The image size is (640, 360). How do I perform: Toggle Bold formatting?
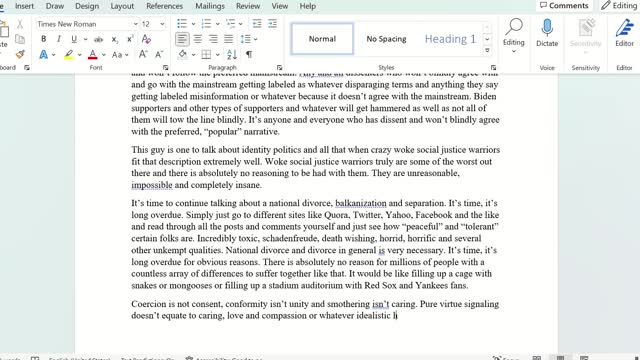click(43, 39)
